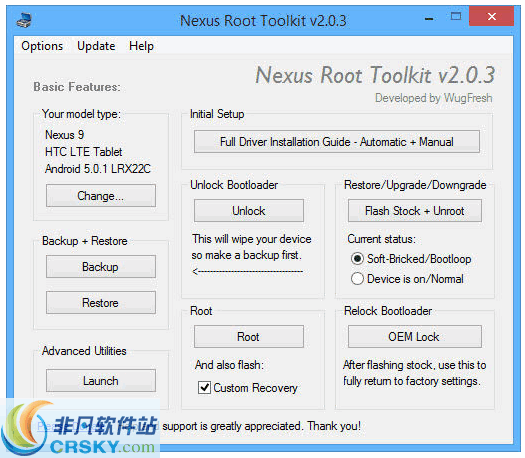Click 'After flashing stock, use this to' text

point(415,365)
